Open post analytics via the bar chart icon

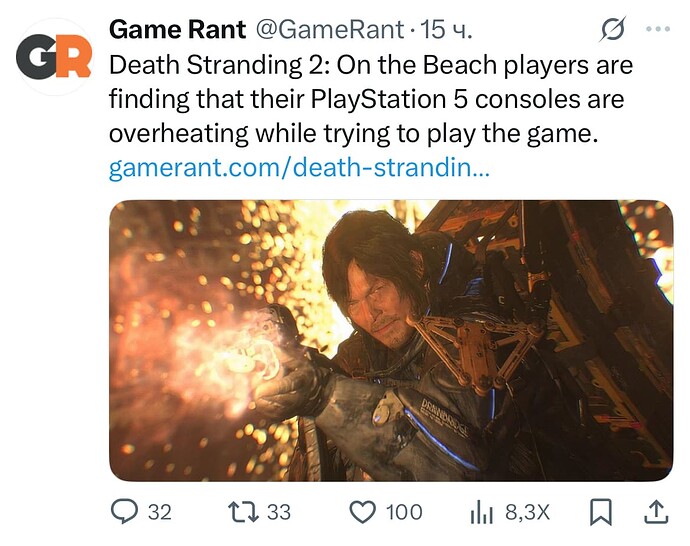click(x=483, y=512)
